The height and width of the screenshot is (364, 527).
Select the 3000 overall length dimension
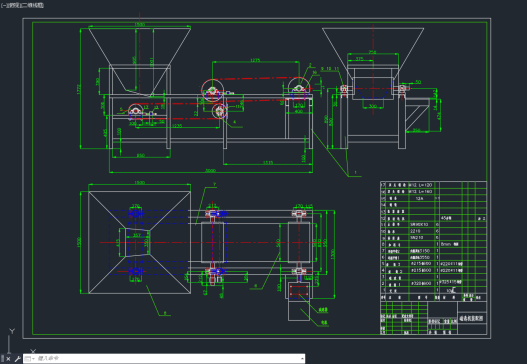coord(210,171)
